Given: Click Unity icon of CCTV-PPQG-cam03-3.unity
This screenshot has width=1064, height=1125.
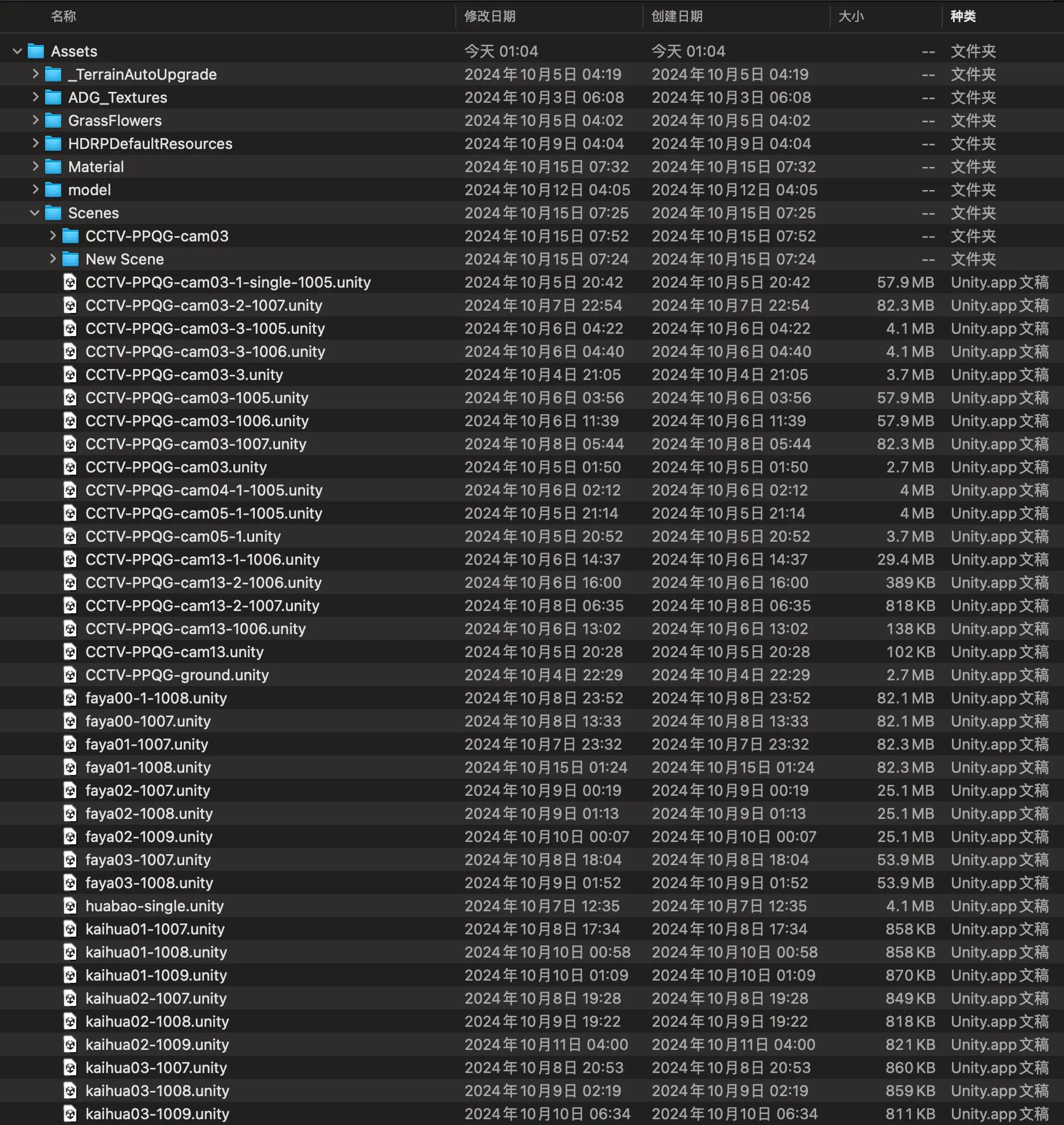Looking at the screenshot, I should pyautogui.click(x=70, y=375).
